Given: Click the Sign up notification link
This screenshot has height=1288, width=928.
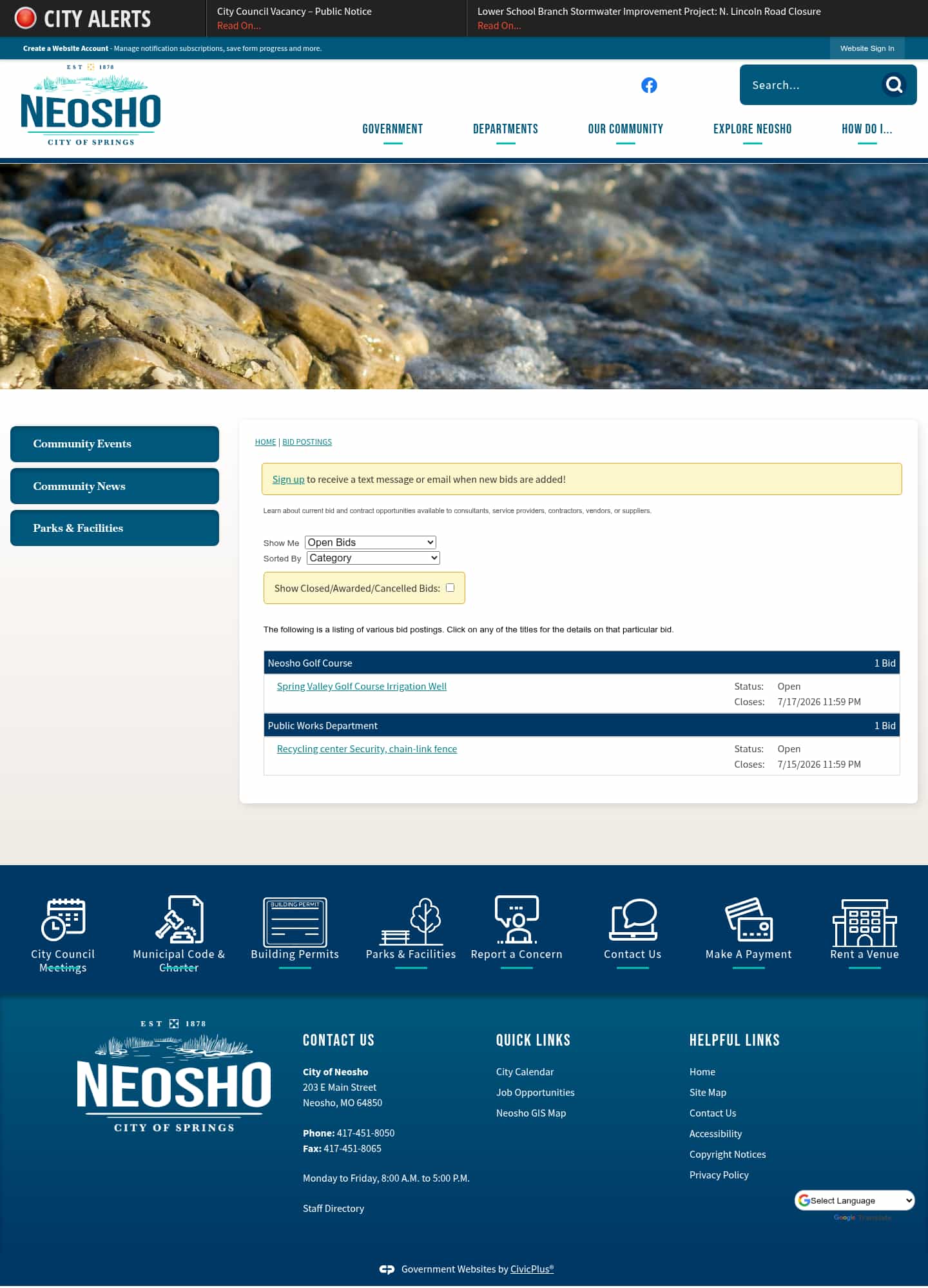Looking at the screenshot, I should point(288,480).
